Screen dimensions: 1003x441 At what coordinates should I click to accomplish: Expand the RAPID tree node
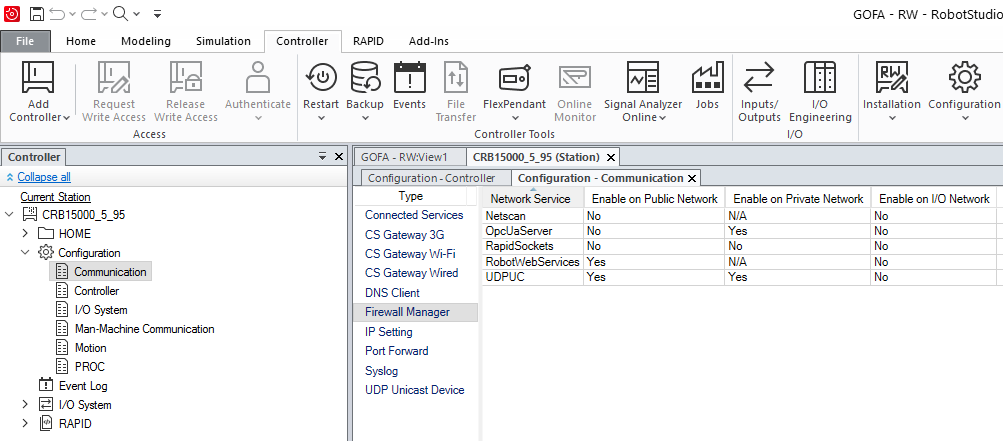click(26, 424)
